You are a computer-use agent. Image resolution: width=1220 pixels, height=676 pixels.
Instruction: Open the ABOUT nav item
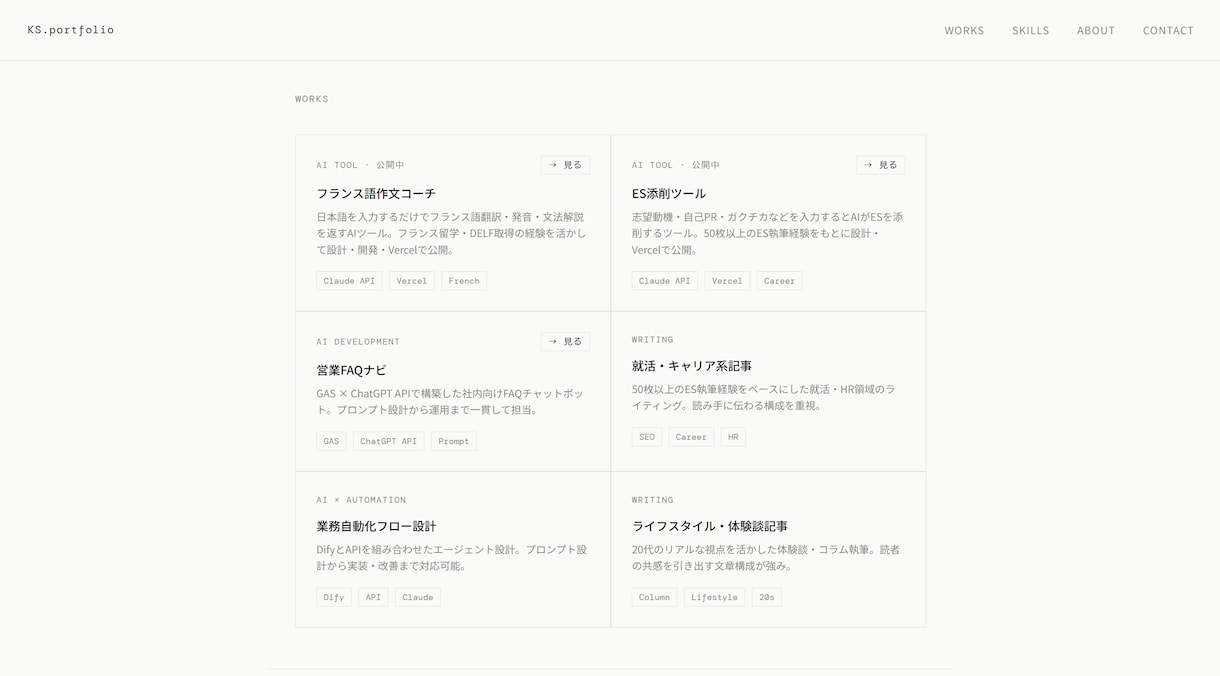tap(1095, 31)
